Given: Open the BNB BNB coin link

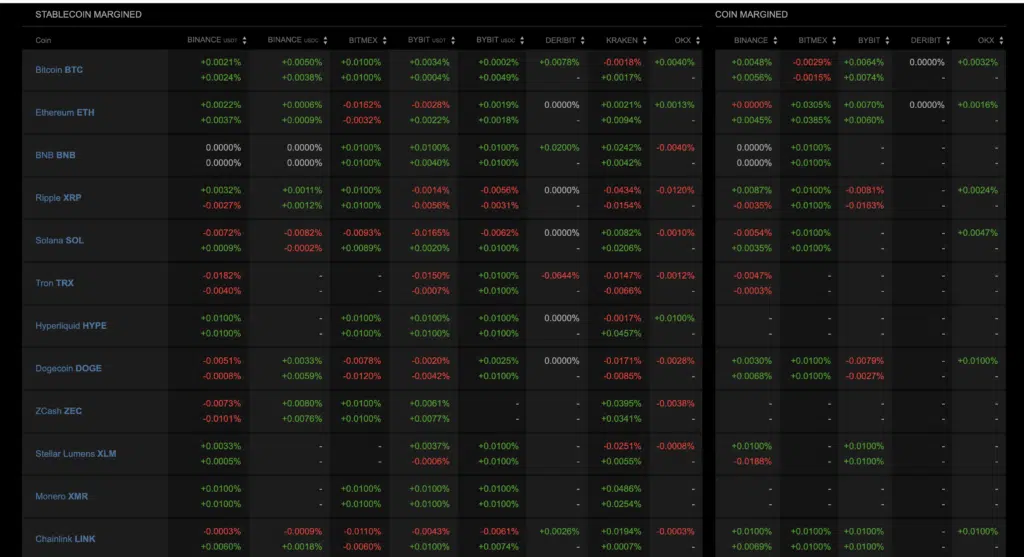Looking at the screenshot, I should pyautogui.click(x=56, y=155).
